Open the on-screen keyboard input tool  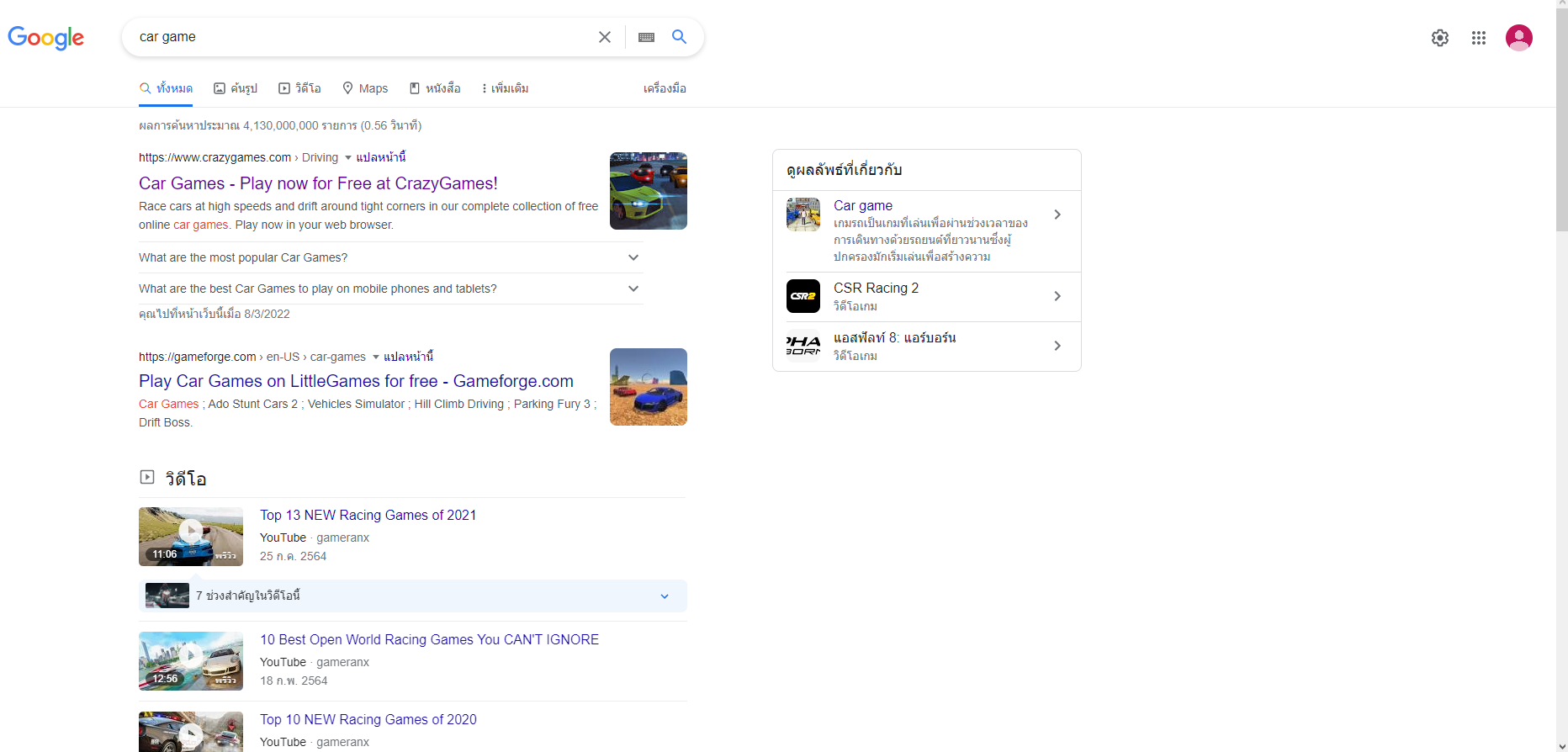[x=646, y=37]
